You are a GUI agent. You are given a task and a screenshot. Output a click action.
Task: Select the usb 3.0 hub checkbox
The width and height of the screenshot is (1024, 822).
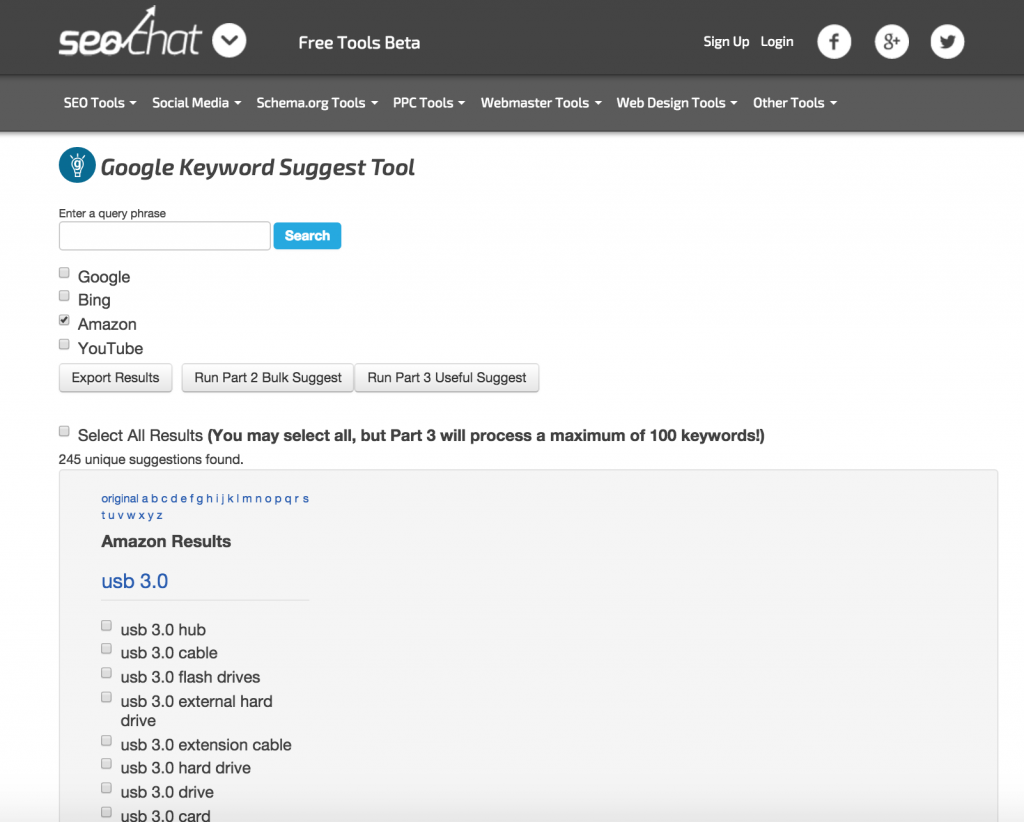(x=107, y=626)
